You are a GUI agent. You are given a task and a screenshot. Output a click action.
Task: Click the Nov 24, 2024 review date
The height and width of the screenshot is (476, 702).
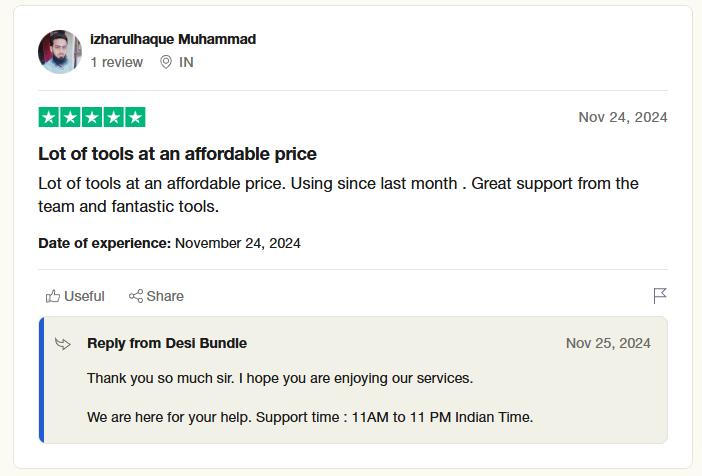pos(622,117)
